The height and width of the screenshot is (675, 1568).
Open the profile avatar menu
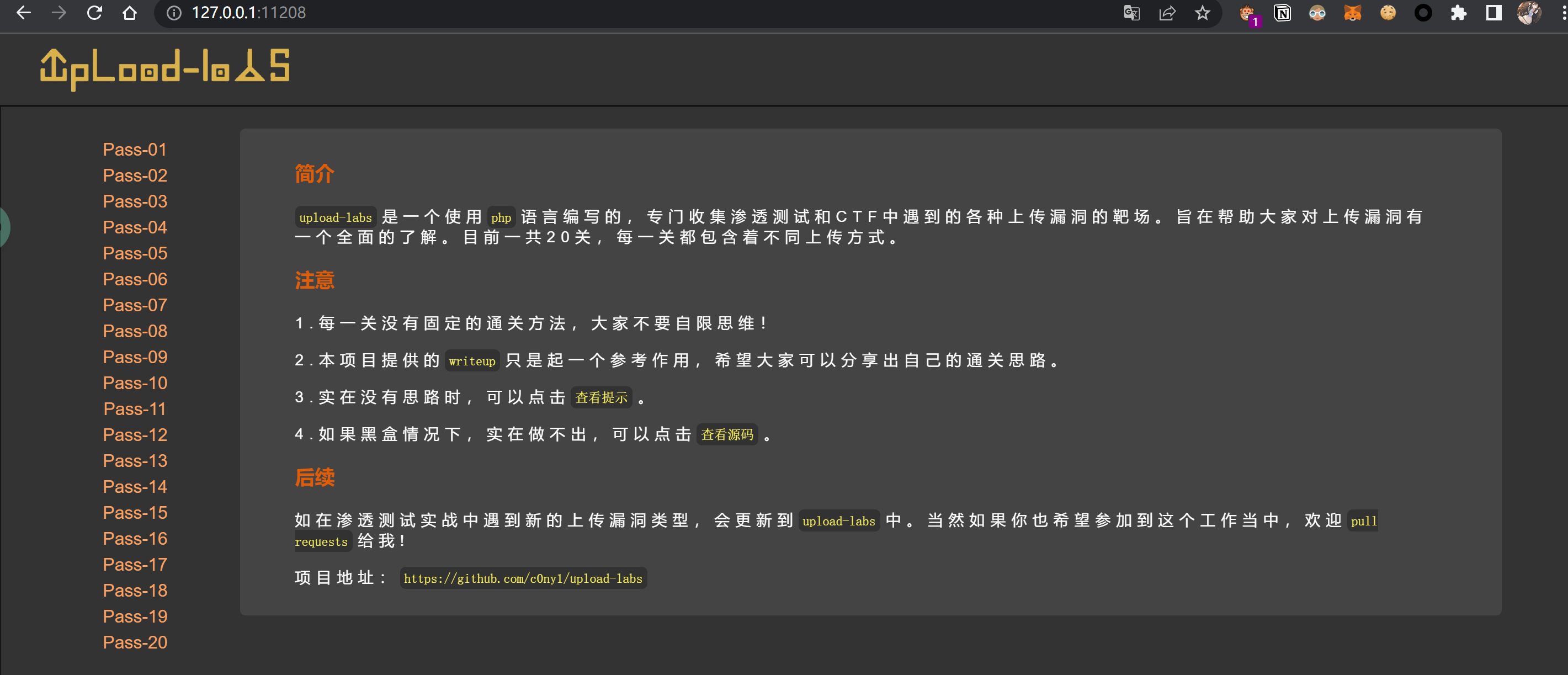(1529, 13)
